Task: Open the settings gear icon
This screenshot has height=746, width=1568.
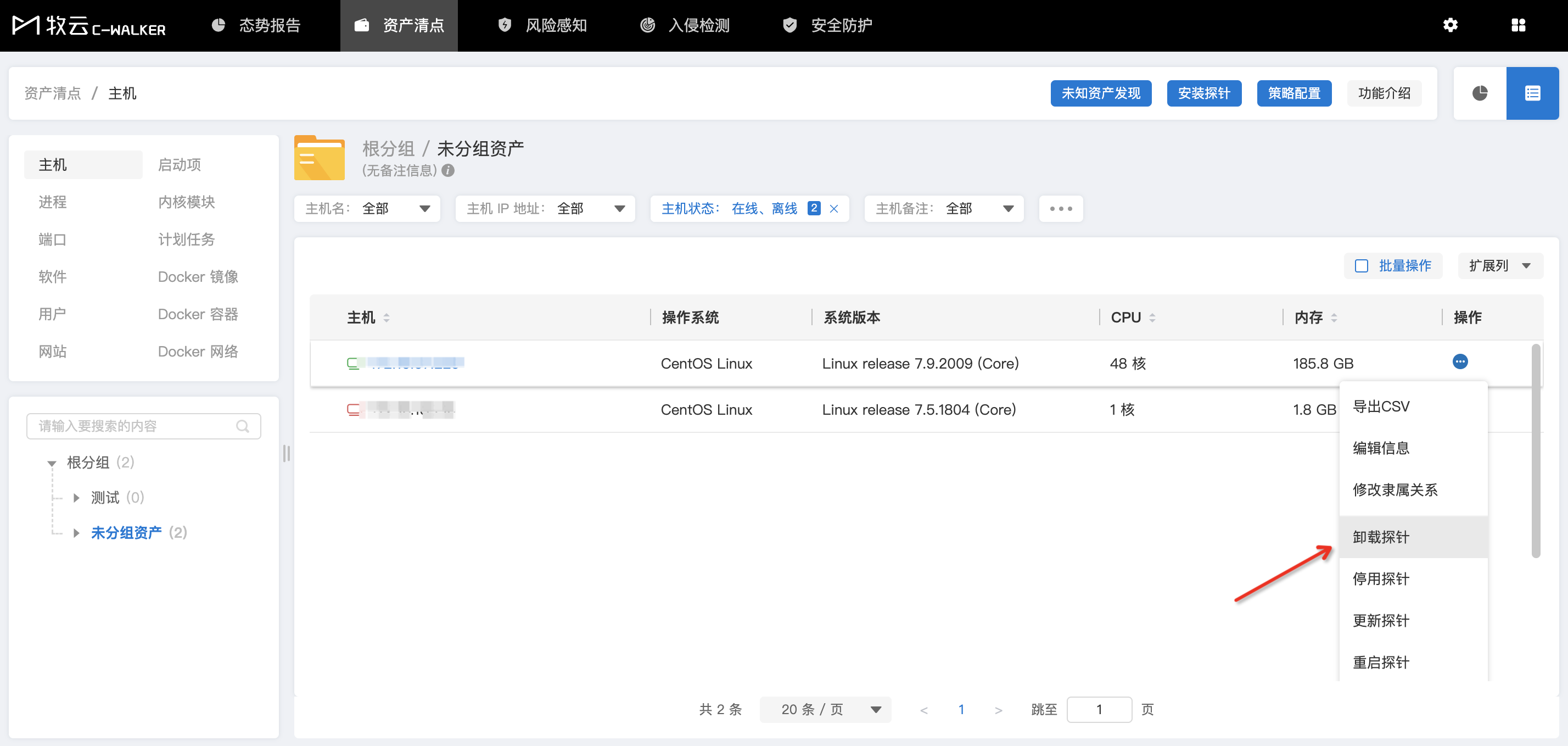Action: point(1450,25)
